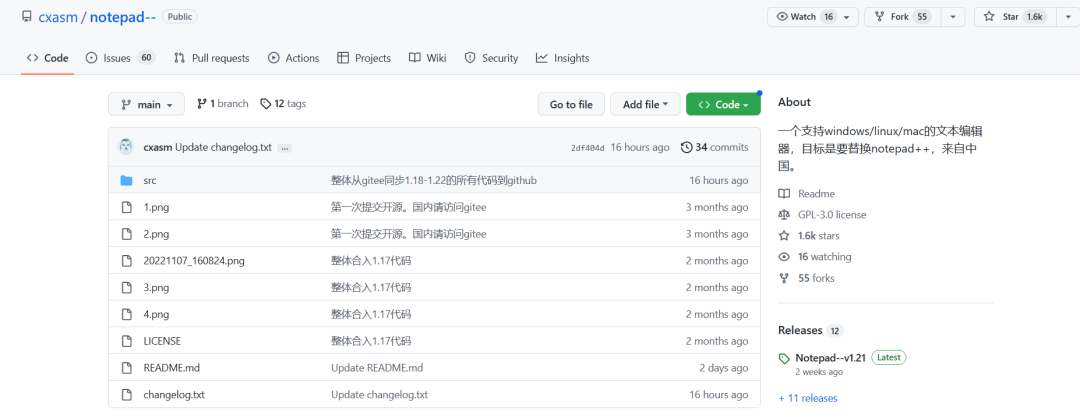The image size is (1080, 418).
Task: Open the Add file dropdown
Action: [645, 104]
